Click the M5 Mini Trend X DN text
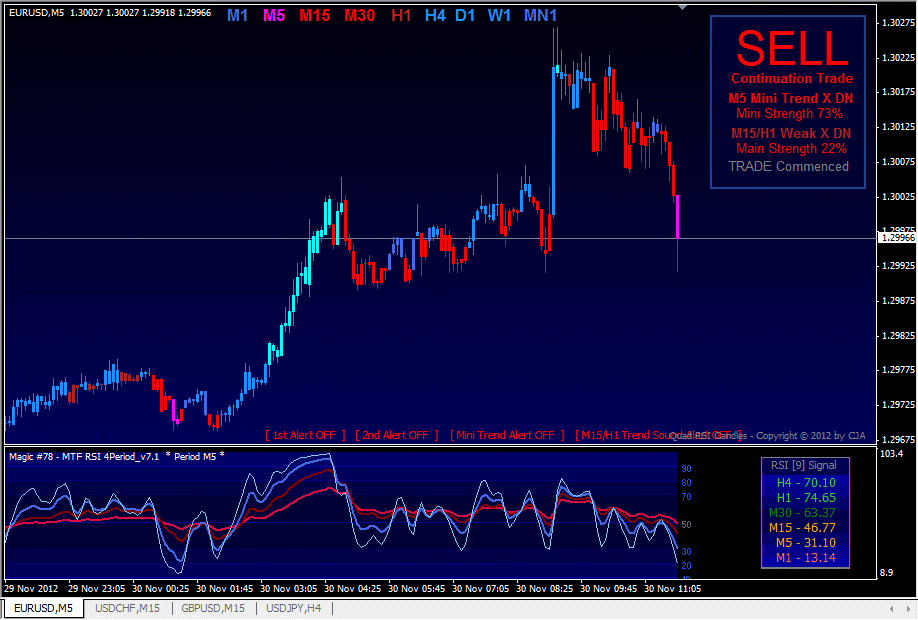The height and width of the screenshot is (620, 918). click(x=791, y=98)
